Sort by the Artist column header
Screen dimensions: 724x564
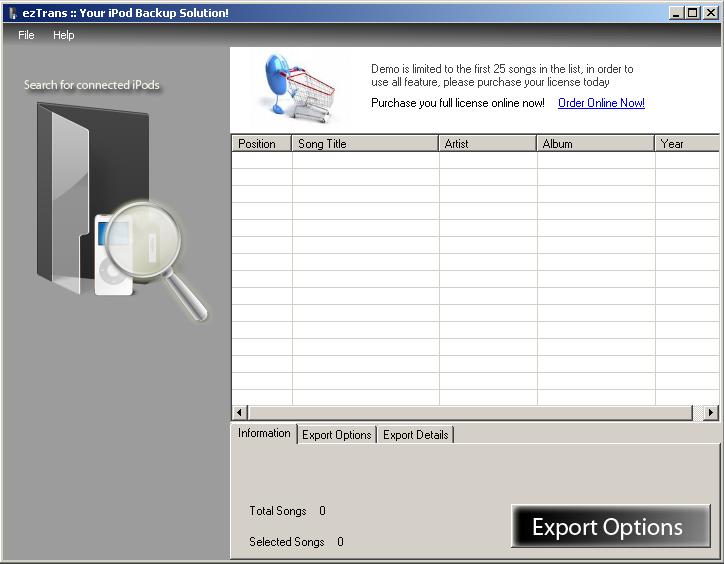pos(487,144)
